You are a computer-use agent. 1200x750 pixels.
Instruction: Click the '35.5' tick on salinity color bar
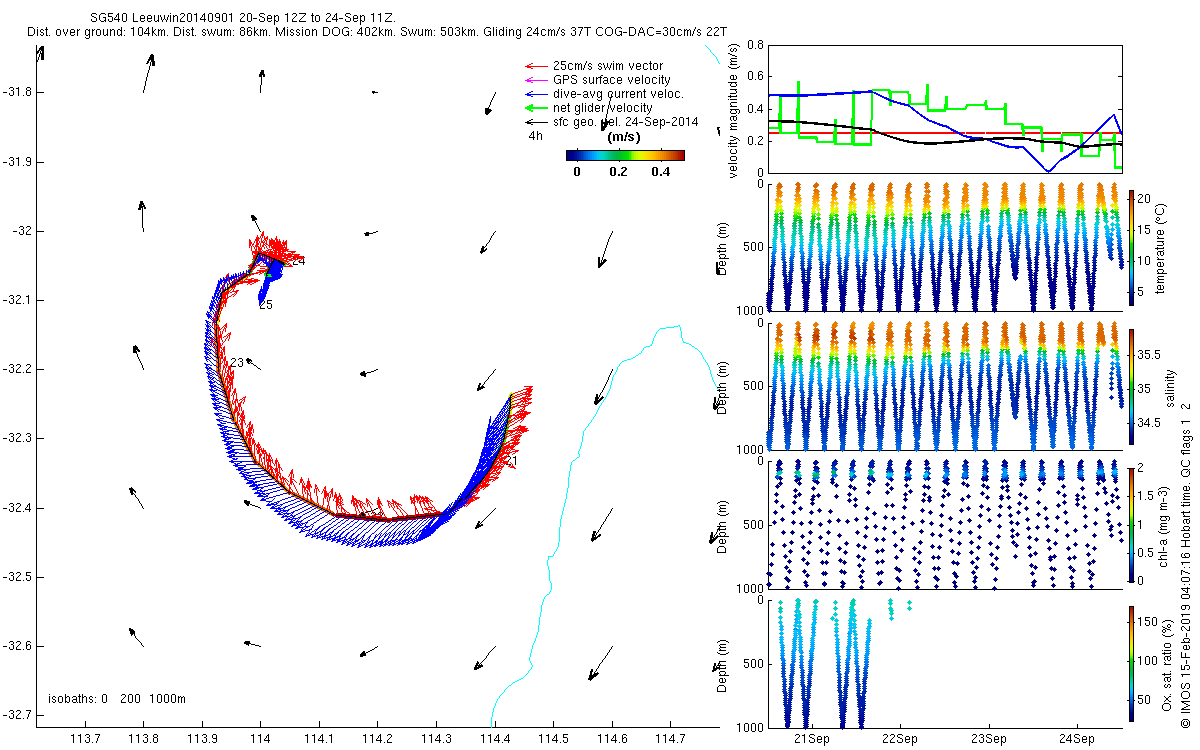[x=1150, y=354]
